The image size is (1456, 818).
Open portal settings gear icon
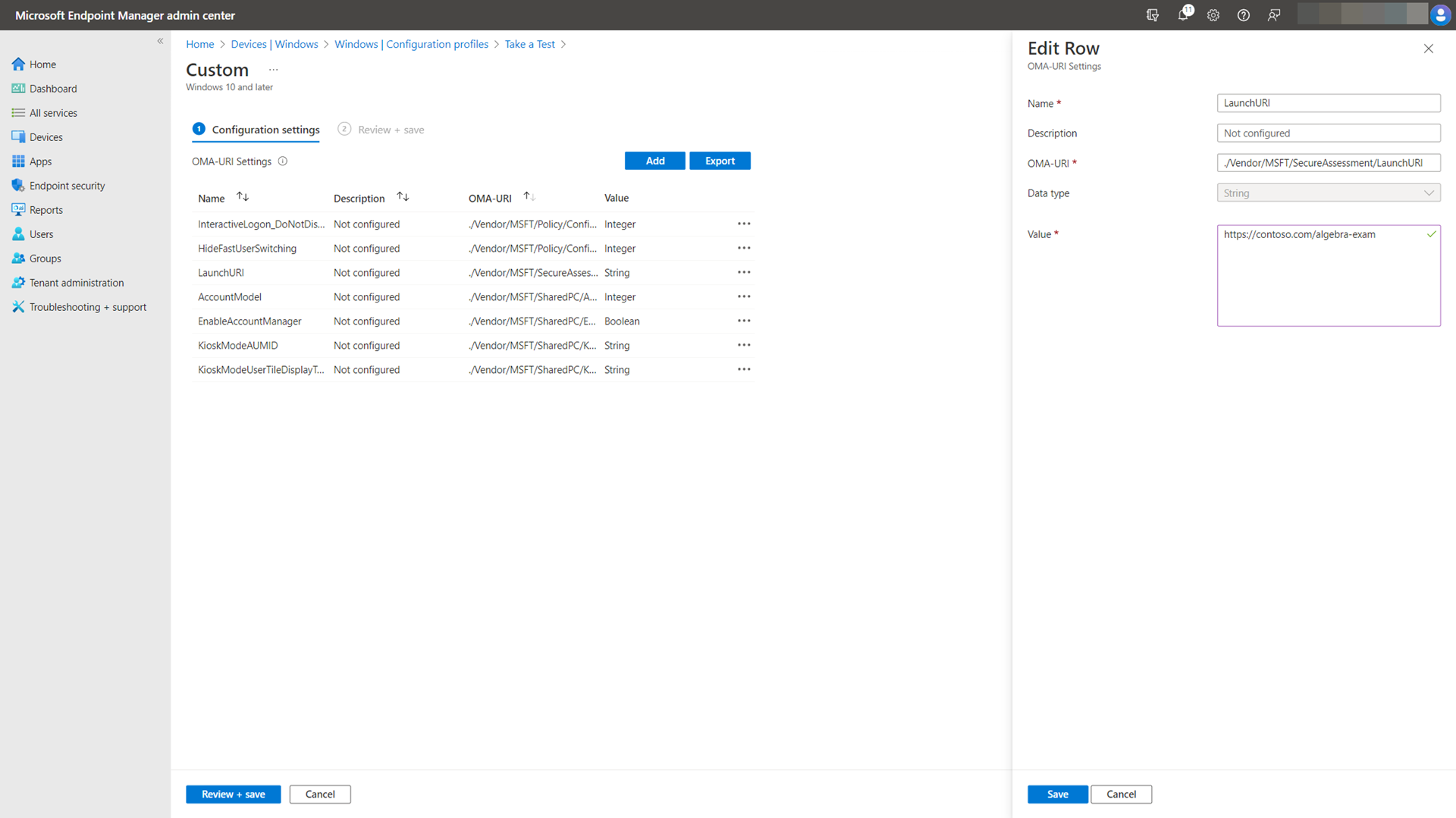1213,15
